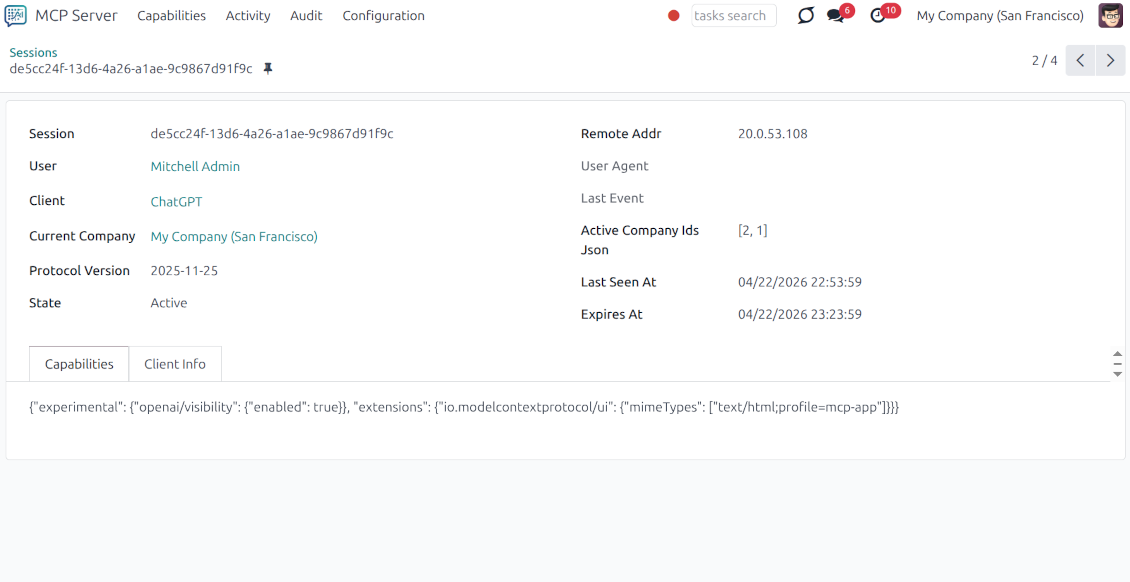Return to the Sessions breadcrumb list
Screen dimensions: 1130x582
(x=33, y=52)
